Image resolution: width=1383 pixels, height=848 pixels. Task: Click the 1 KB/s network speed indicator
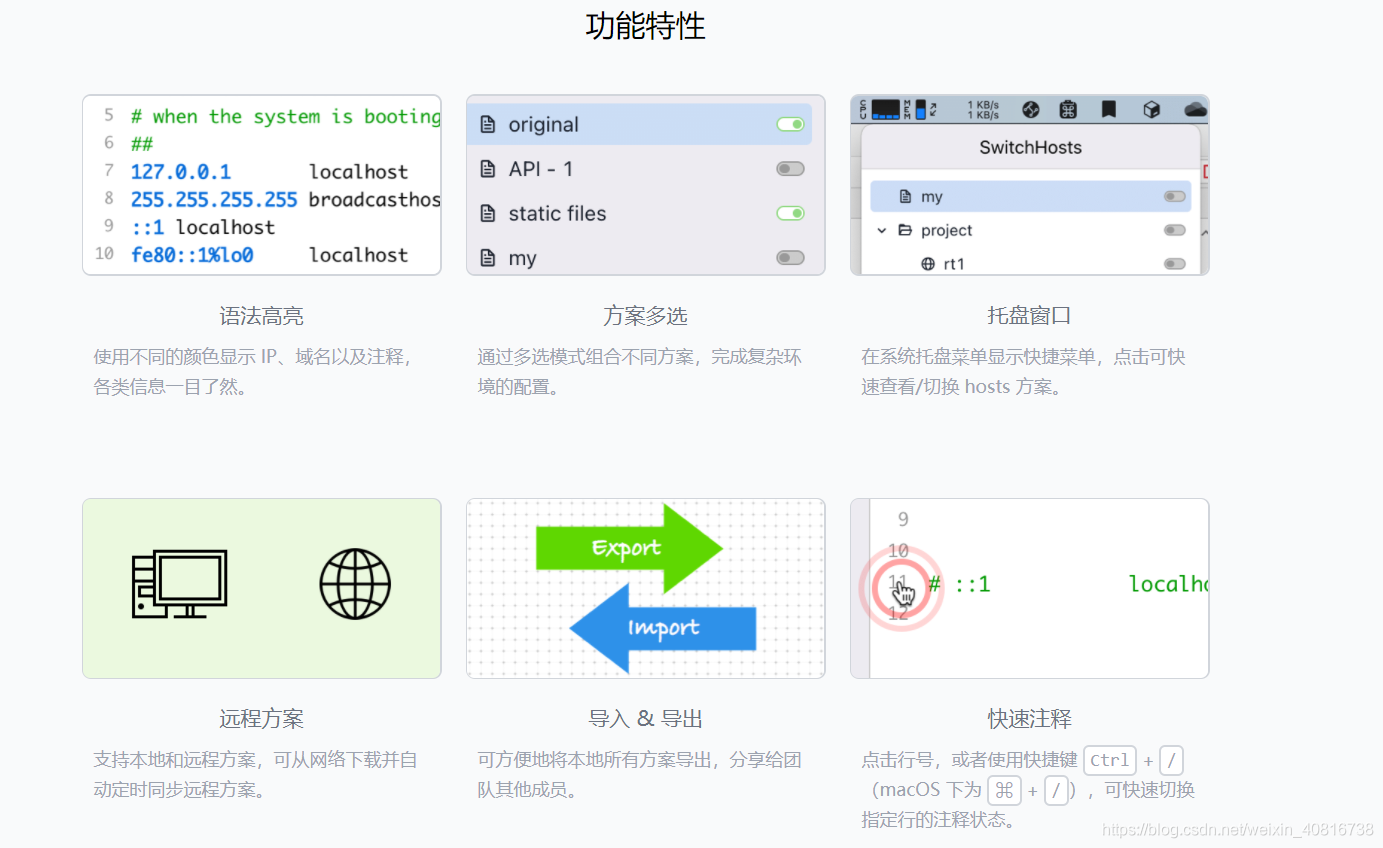982,109
